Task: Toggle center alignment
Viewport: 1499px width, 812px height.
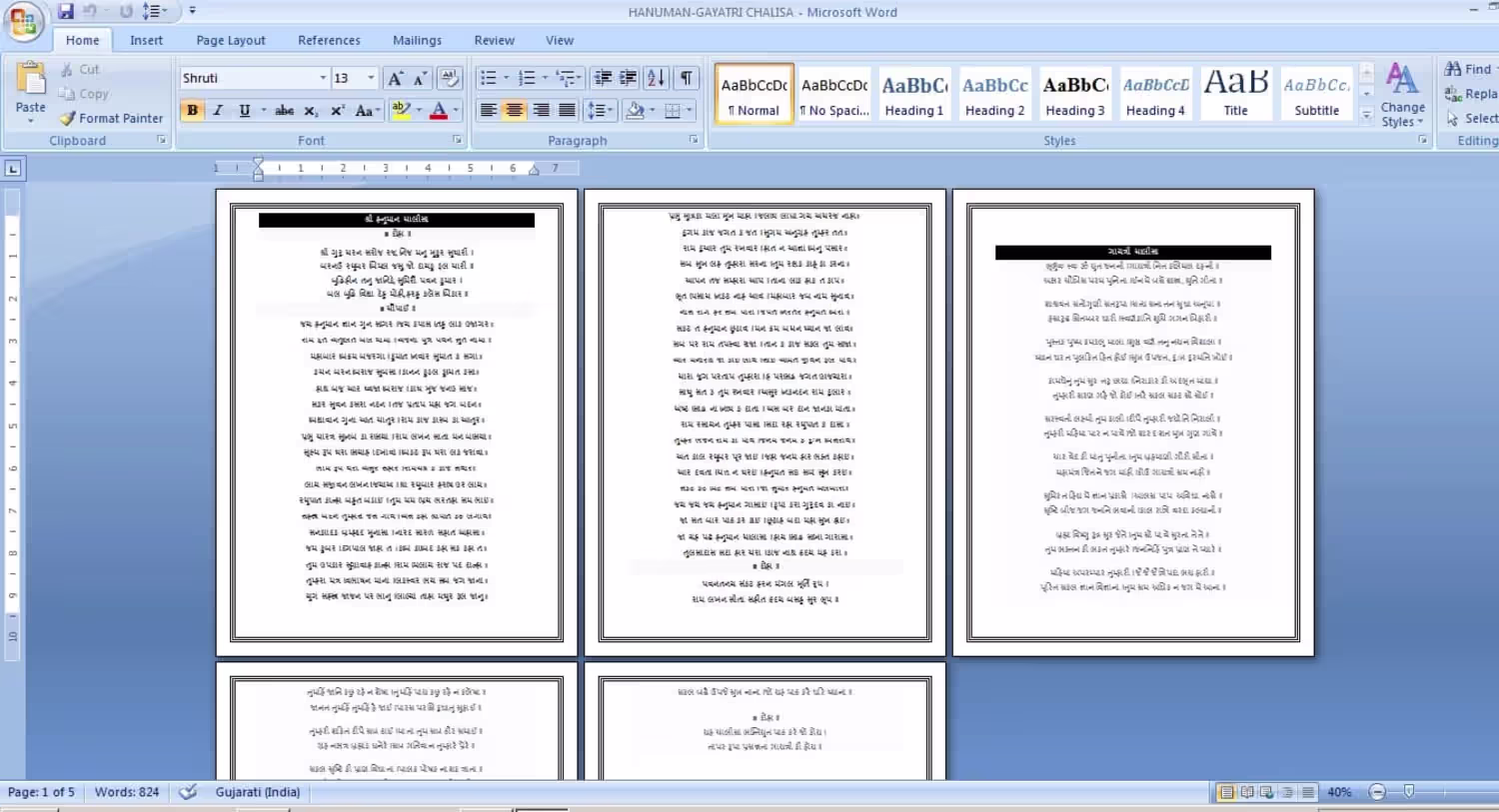Action: coord(514,111)
